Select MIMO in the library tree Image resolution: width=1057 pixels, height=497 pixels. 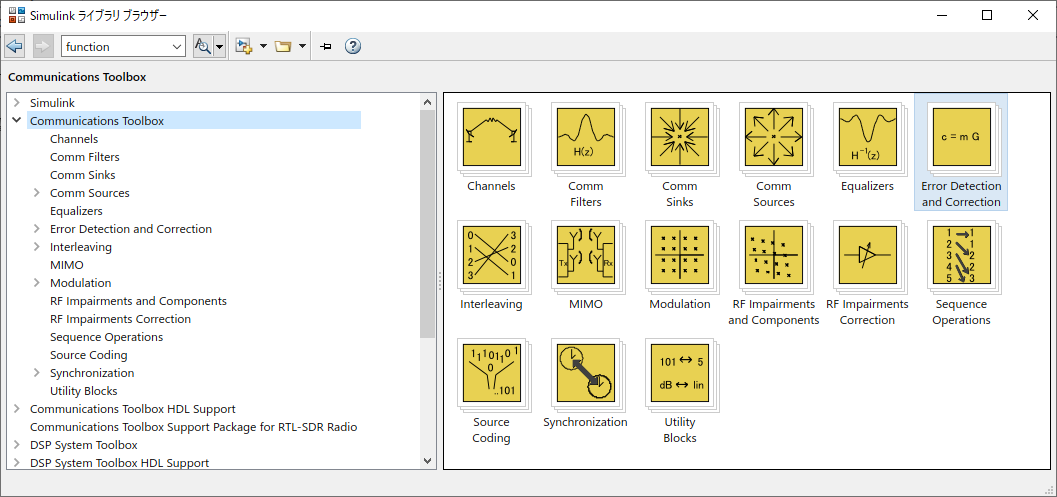[67, 265]
